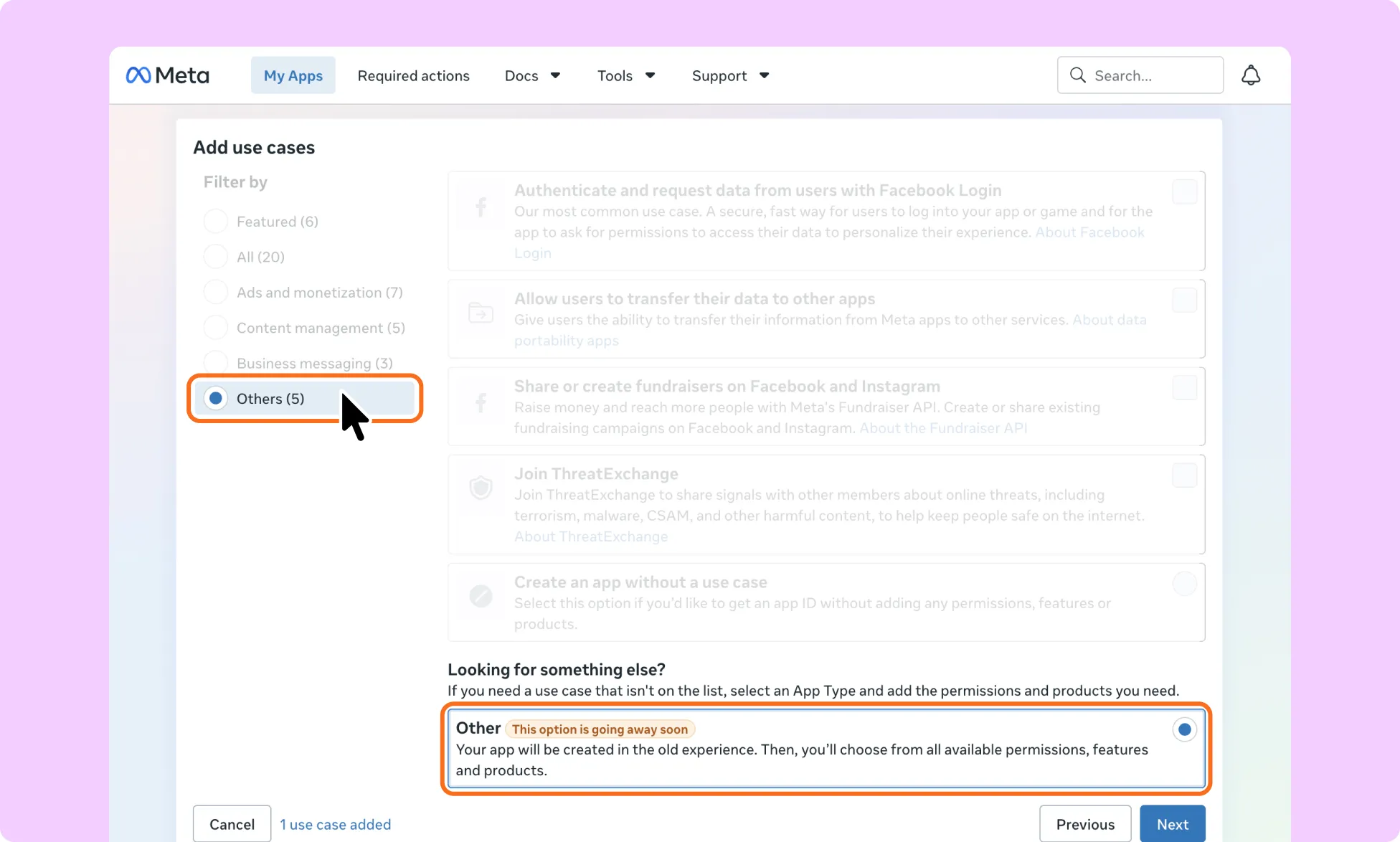This screenshot has height=842, width=1400.
Task: Open the About the Fundraiser API link
Action: coord(943,428)
